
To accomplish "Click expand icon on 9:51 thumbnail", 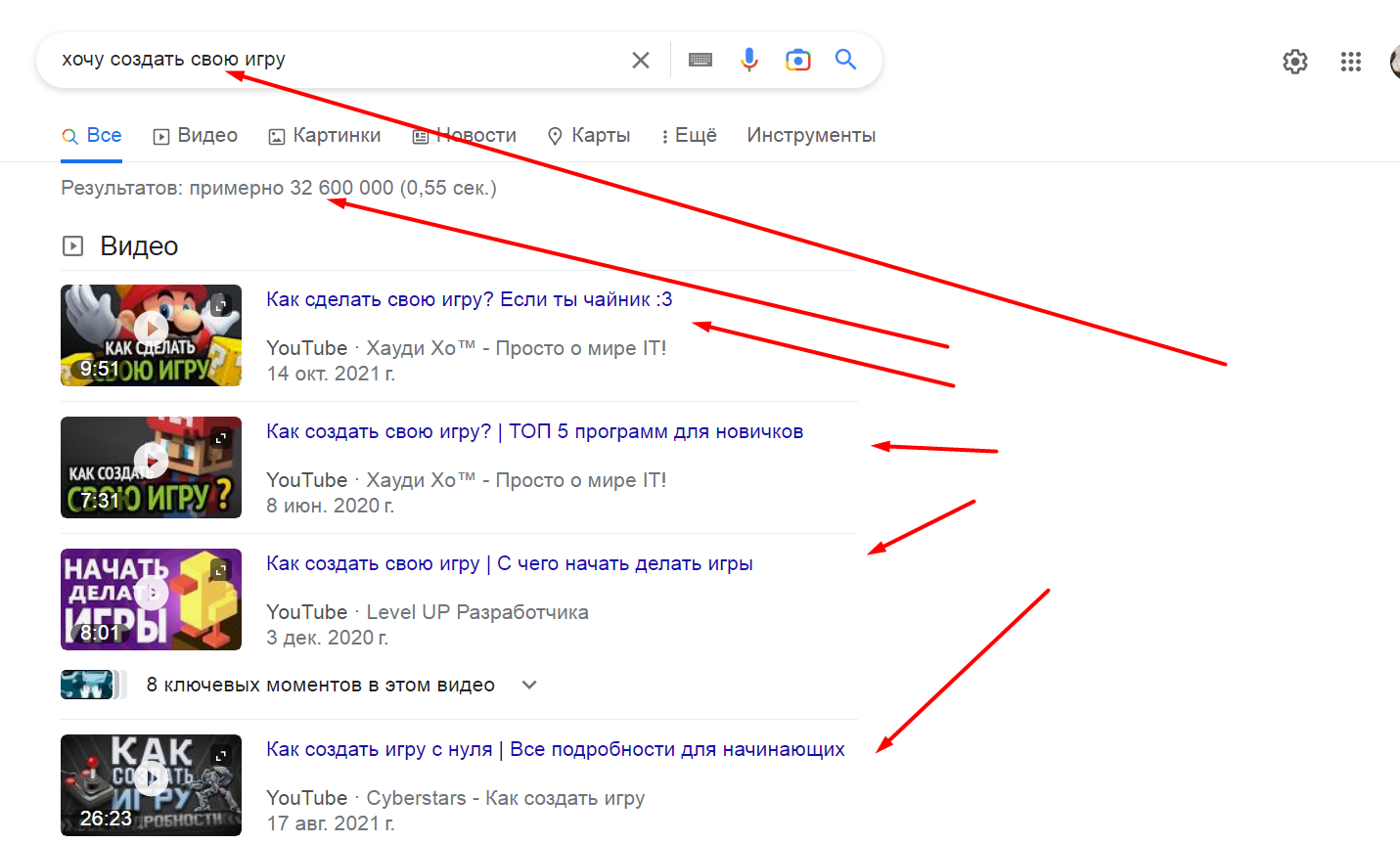I will (x=221, y=305).
